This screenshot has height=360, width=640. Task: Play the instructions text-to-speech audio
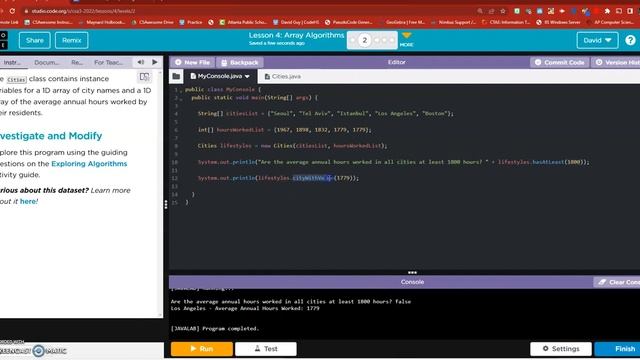click(x=155, y=62)
